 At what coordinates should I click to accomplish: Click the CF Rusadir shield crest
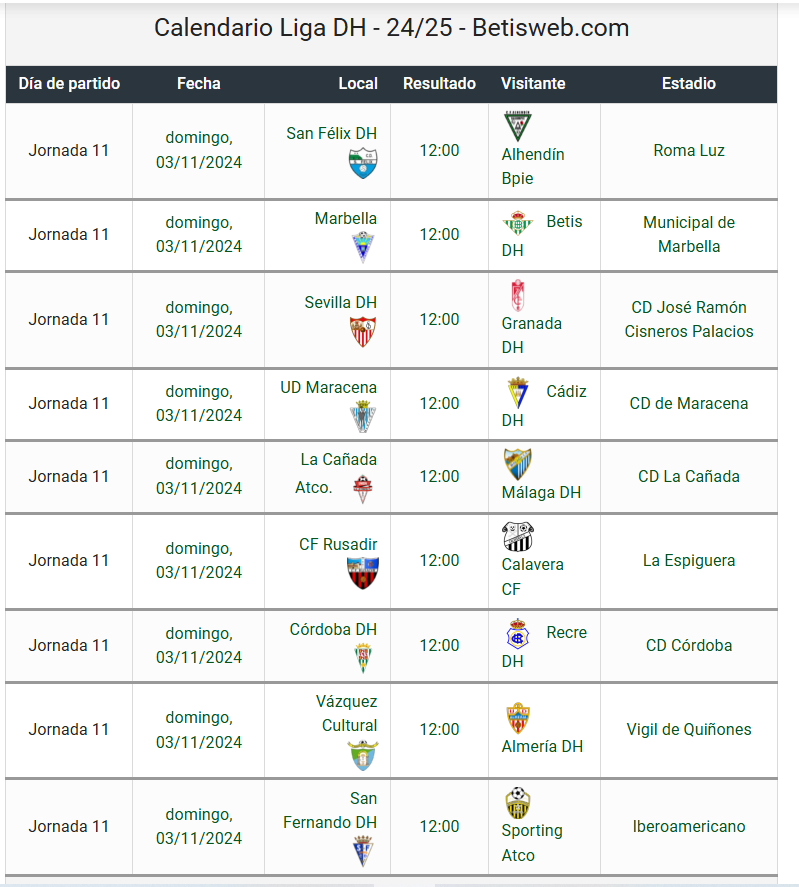363,573
